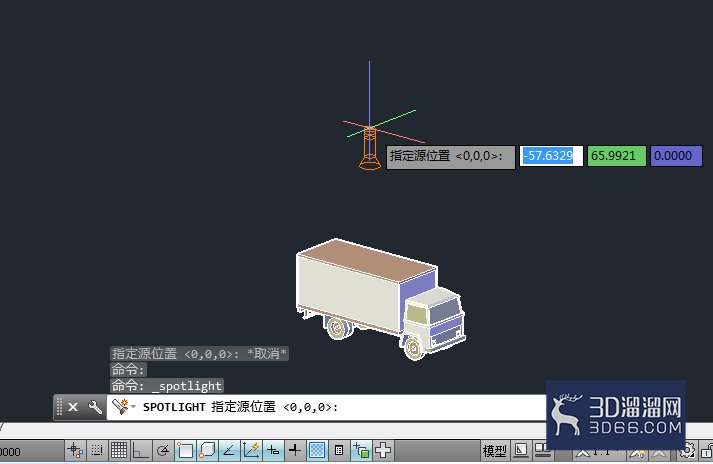713x464 pixels.
Task: Toggle Transparency display icon
Action: pyautogui.click(x=317, y=451)
